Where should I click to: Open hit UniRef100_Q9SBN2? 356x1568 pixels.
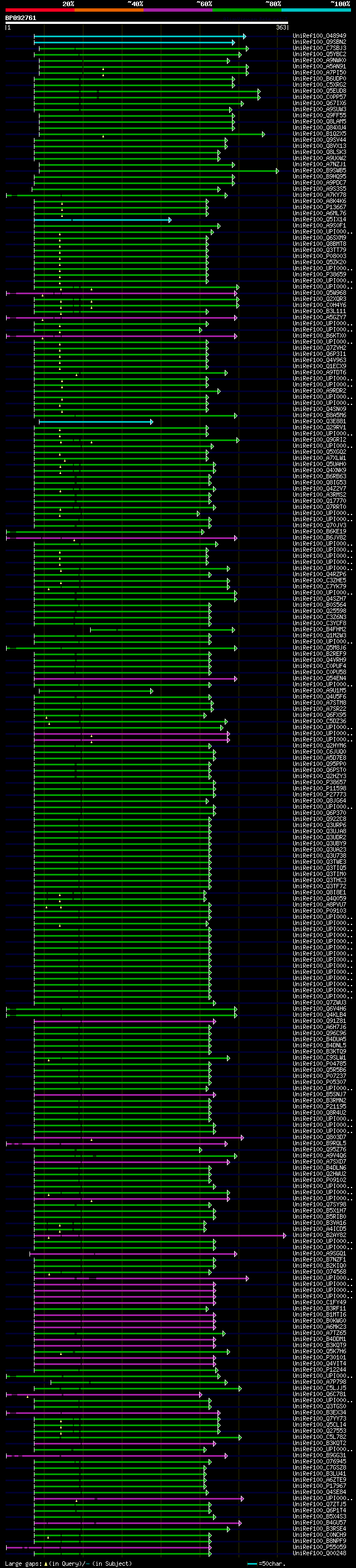pyautogui.click(x=319, y=42)
